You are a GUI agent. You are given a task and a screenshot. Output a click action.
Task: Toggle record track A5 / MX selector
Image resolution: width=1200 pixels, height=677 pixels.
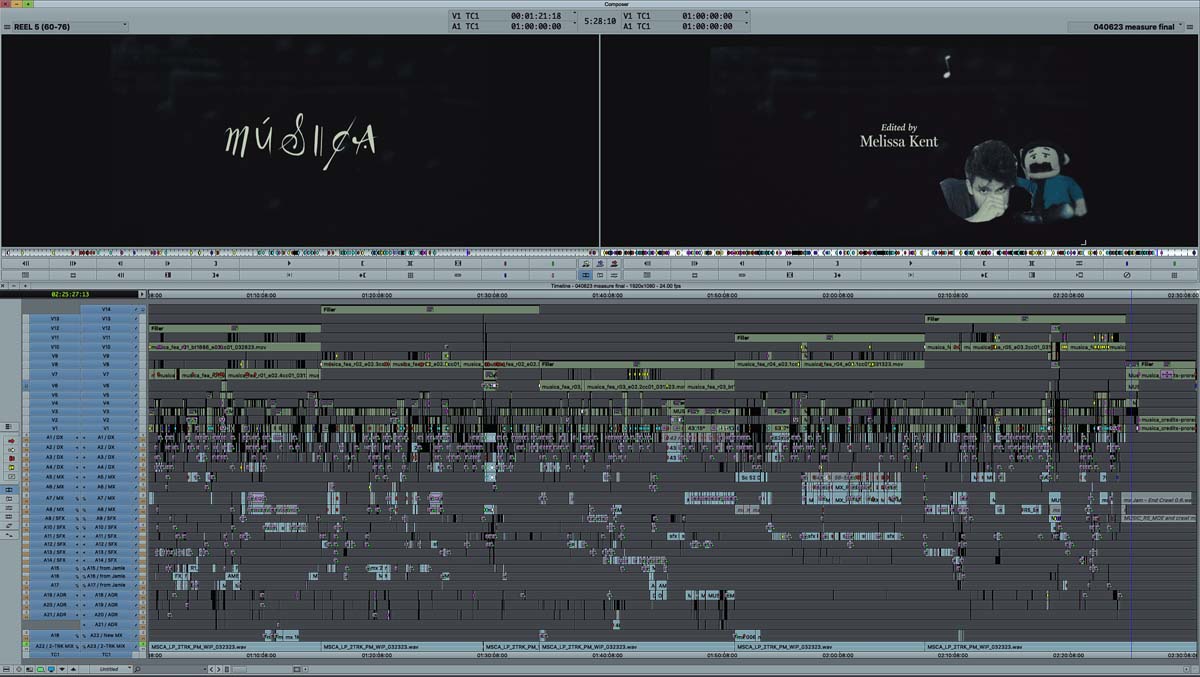pos(106,476)
